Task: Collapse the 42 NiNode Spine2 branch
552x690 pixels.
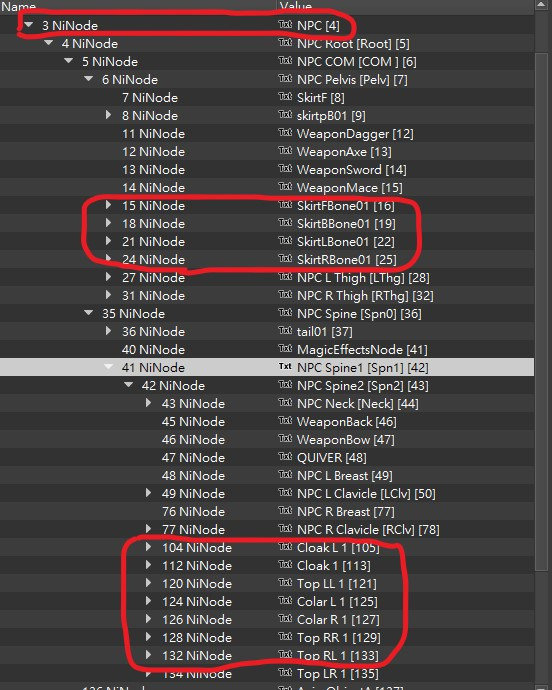Action: 129,385
